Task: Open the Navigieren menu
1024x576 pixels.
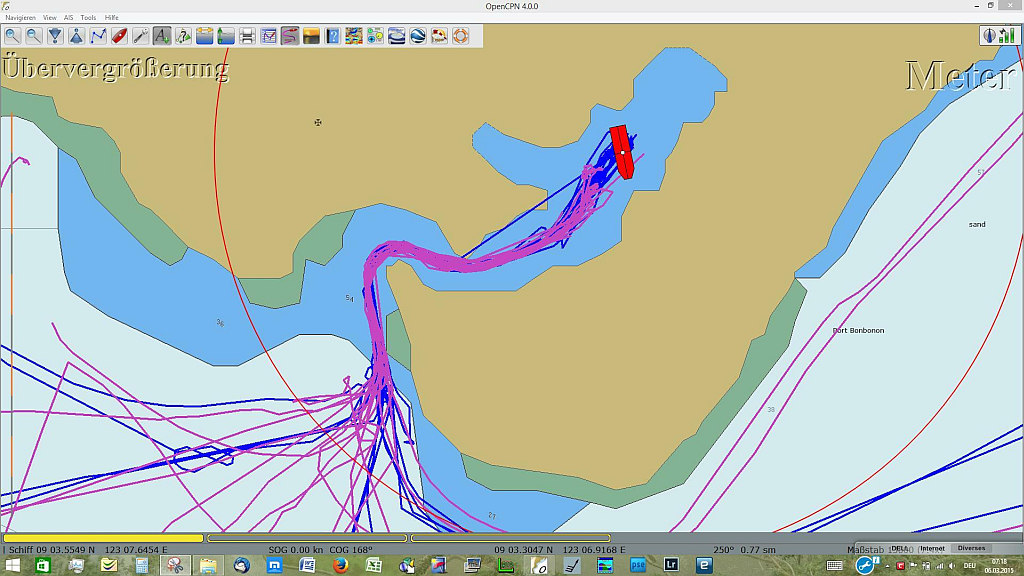Action: [x=20, y=18]
